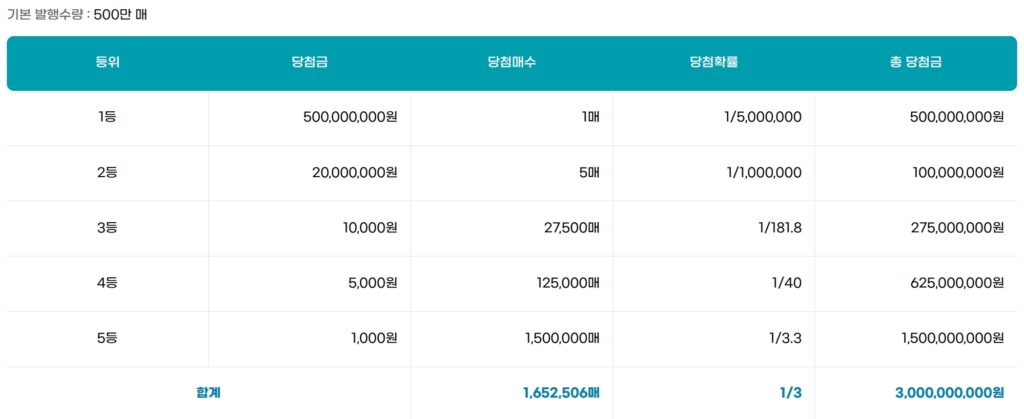Click the 당첨금 column header
Screen dimensions: 1024x419
click(309, 62)
